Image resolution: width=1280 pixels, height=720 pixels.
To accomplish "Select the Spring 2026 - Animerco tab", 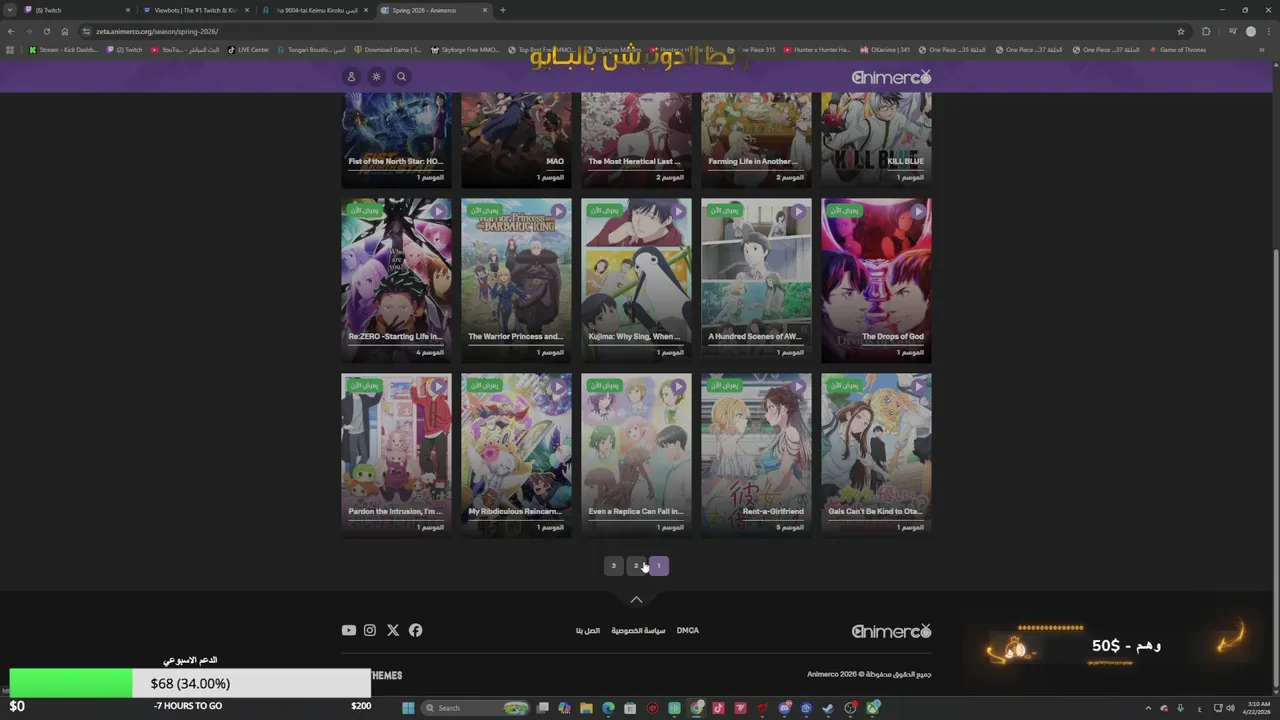I will (433, 10).
